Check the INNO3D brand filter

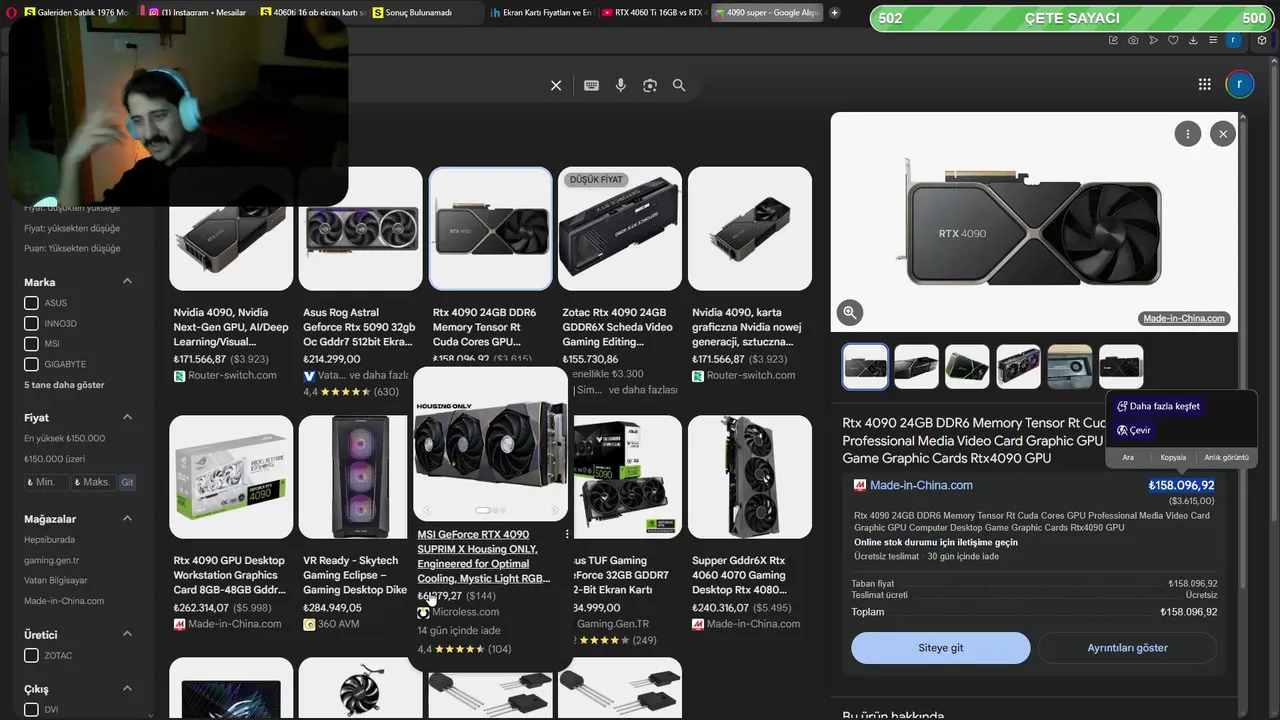(31, 324)
